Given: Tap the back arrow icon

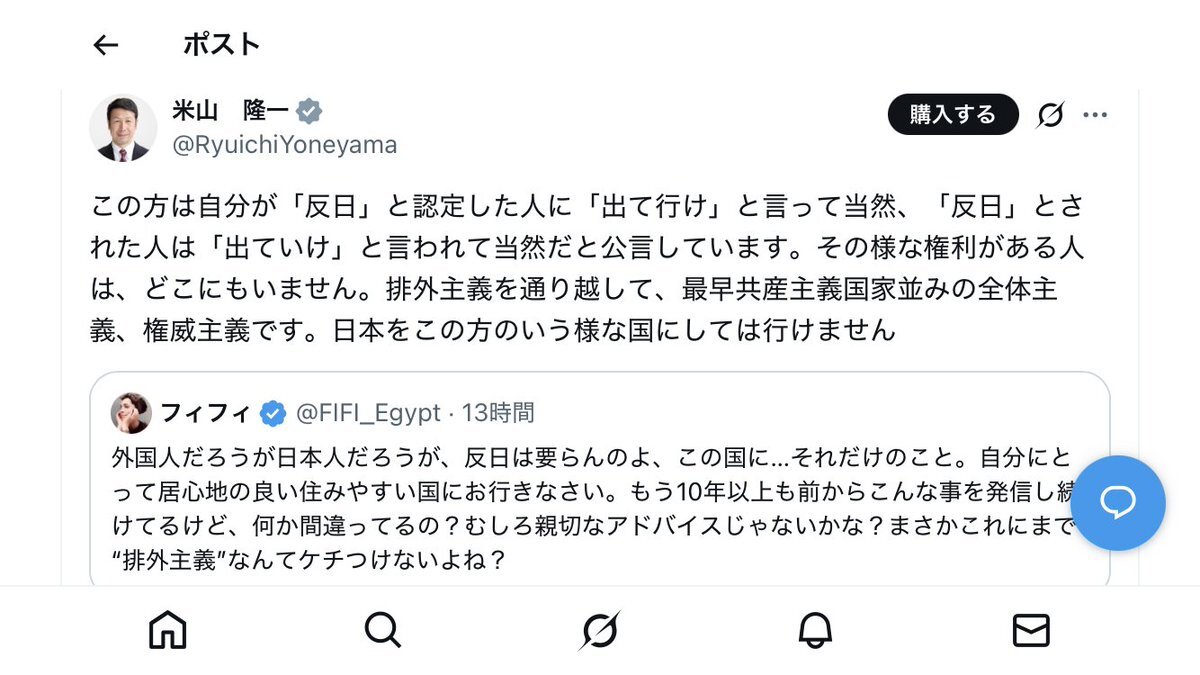Looking at the screenshot, I should click(105, 45).
